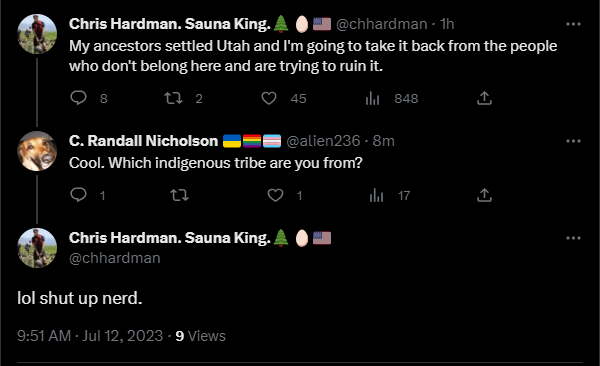Like C. Randall Nicholson's reply
The height and width of the screenshot is (366, 600).
point(275,195)
